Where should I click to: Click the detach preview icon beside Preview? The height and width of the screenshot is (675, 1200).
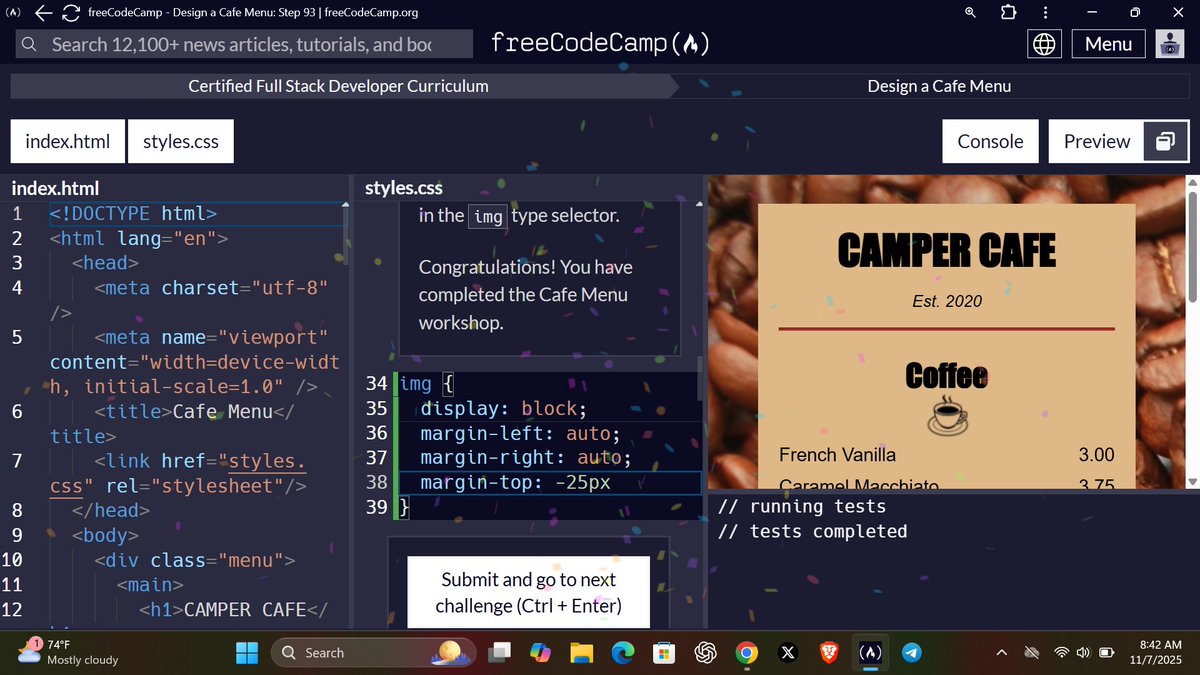(x=1165, y=141)
